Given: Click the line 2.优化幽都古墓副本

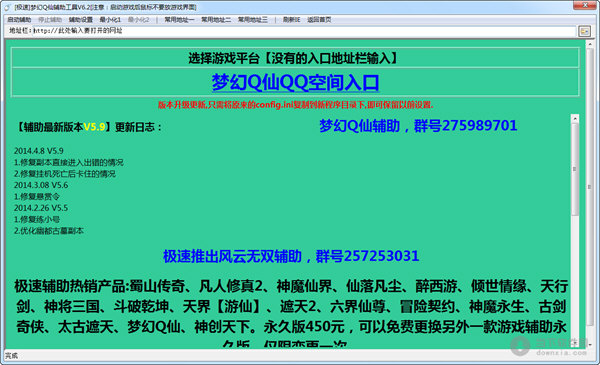Looking at the screenshot, I should pyautogui.click(x=49, y=231).
